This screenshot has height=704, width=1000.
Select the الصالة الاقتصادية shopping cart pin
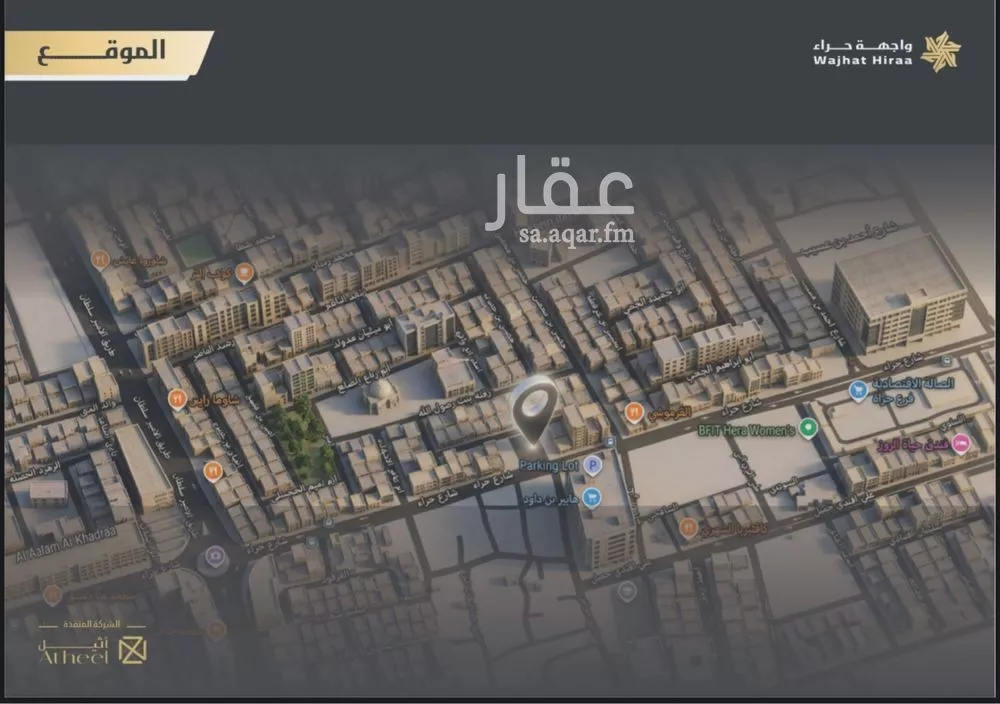(x=858, y=390)
